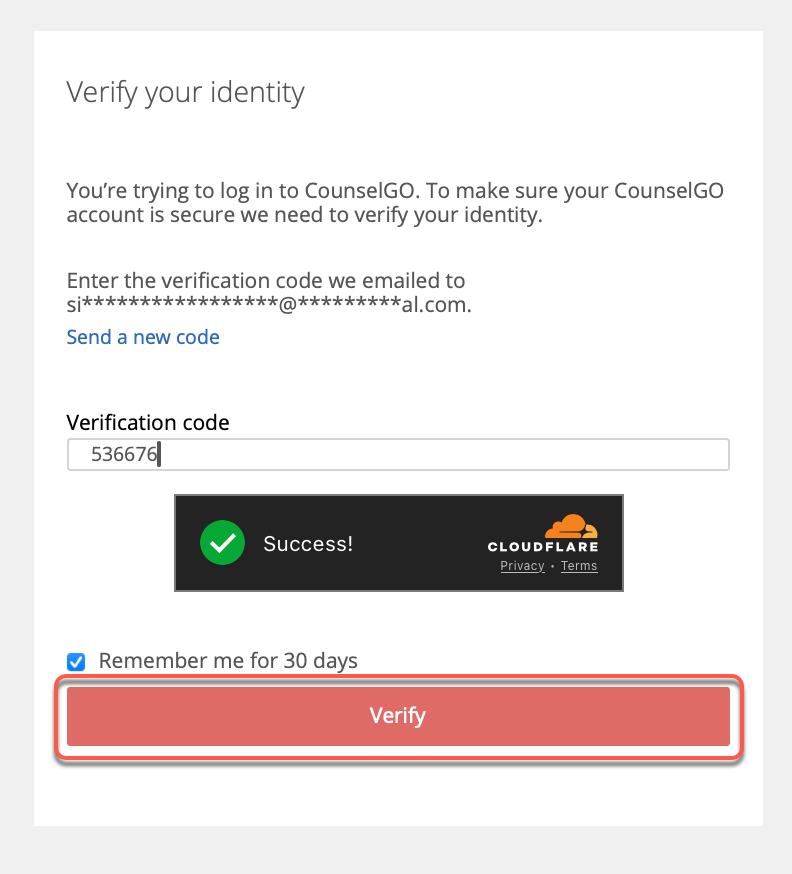Click the "Remember me for 30 days" label
The width and height of the screenshot is (792, 874).
tap(228, 661)
